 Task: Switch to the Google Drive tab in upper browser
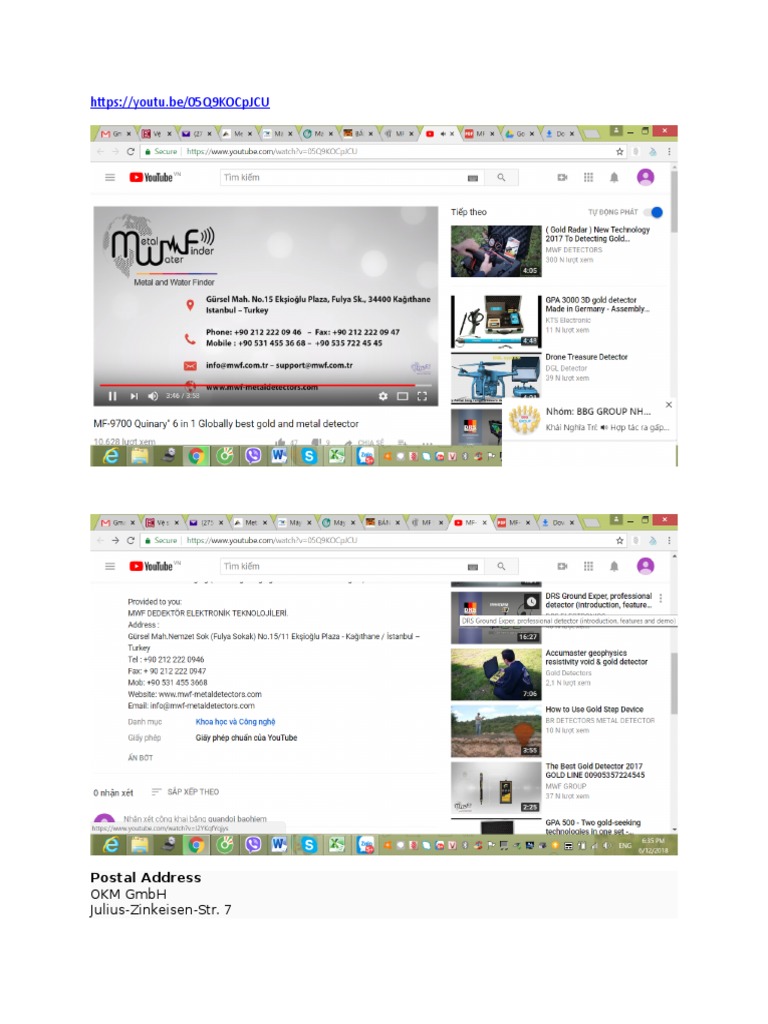point(521,133)
